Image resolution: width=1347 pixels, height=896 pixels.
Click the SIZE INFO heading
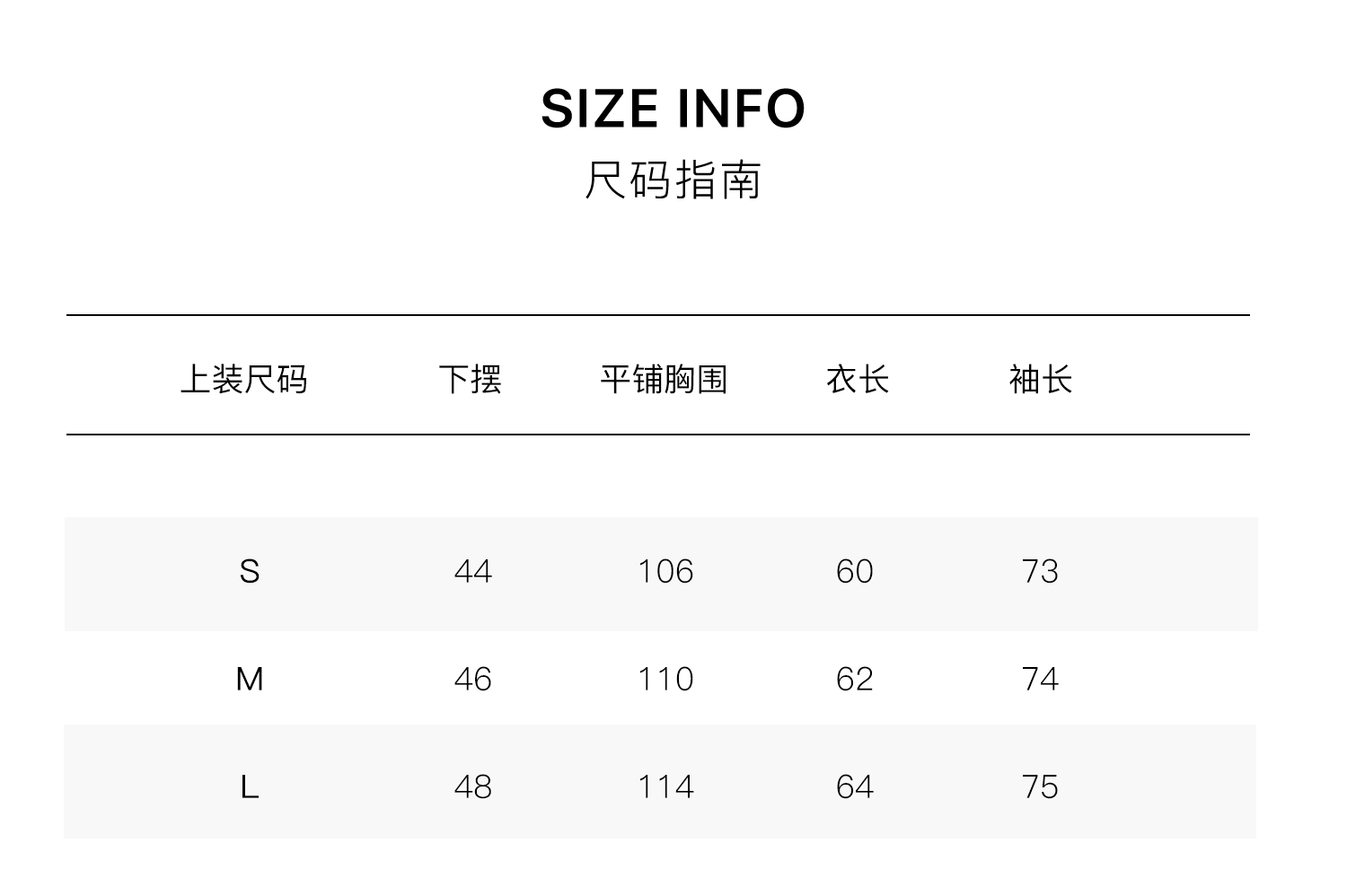[x=673, y=109]
